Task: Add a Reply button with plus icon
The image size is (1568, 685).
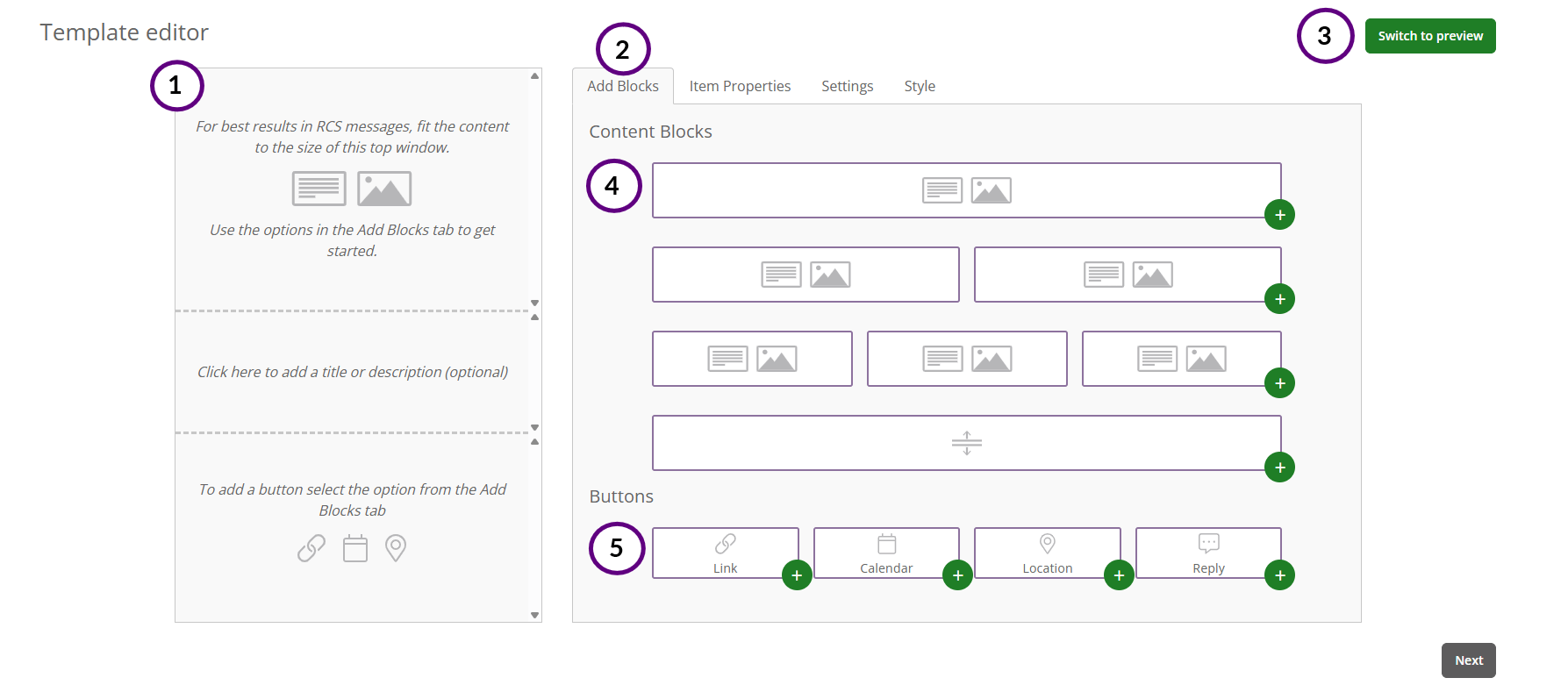Action: click(1279, 575)
